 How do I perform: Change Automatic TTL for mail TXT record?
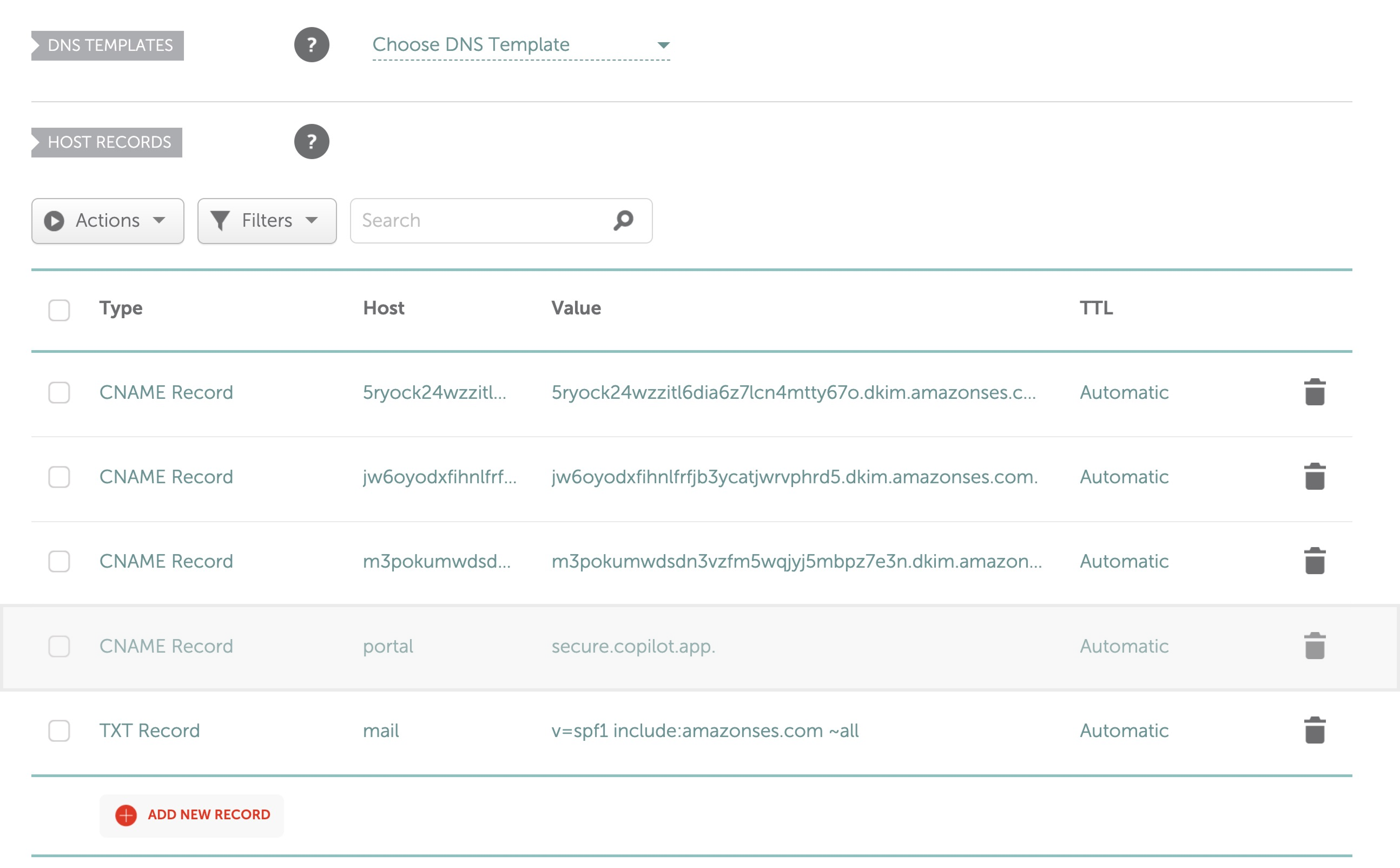(x=1124, y=731)
